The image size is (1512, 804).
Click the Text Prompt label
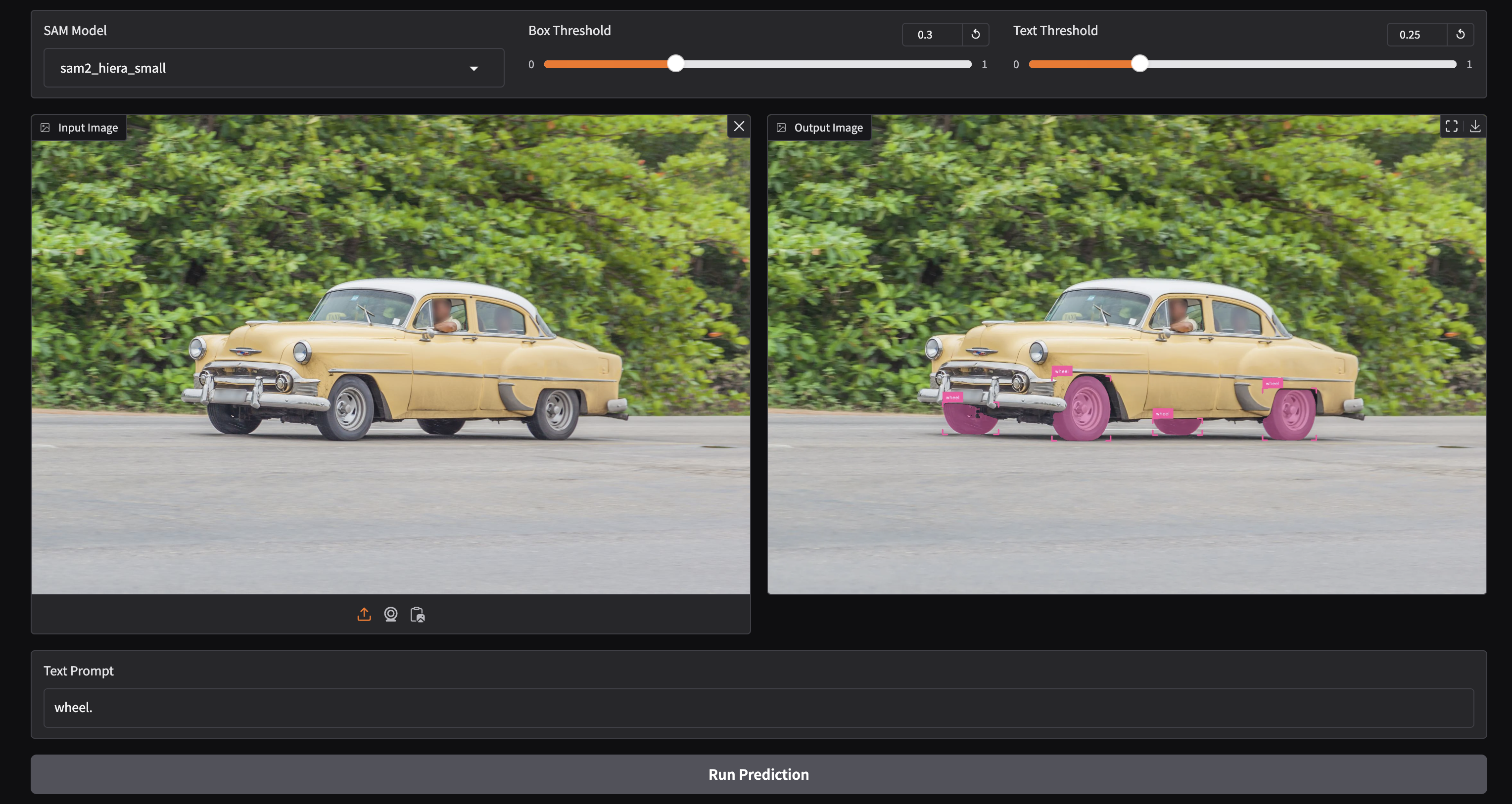[x=79, y=671]
